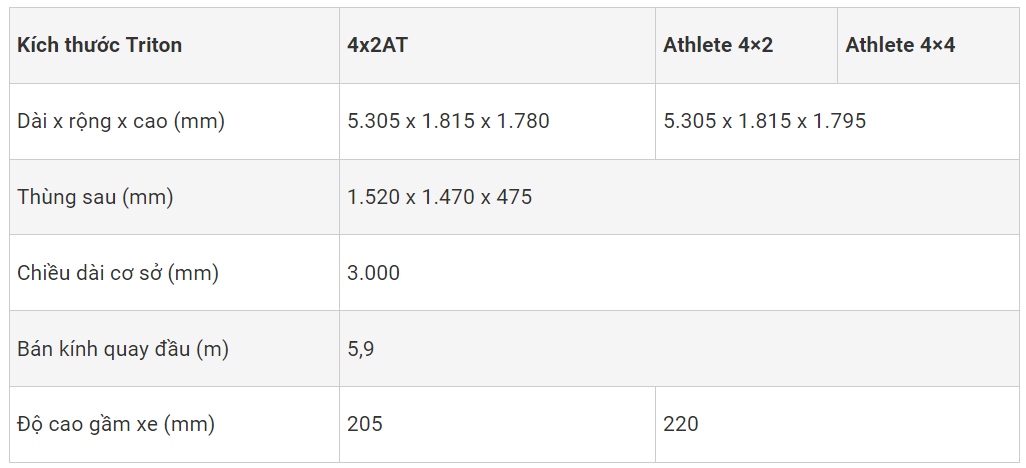Select the 1.520 x 1.470 x 475 cell
Viewport: 1026px width, 468px height.
440,197
